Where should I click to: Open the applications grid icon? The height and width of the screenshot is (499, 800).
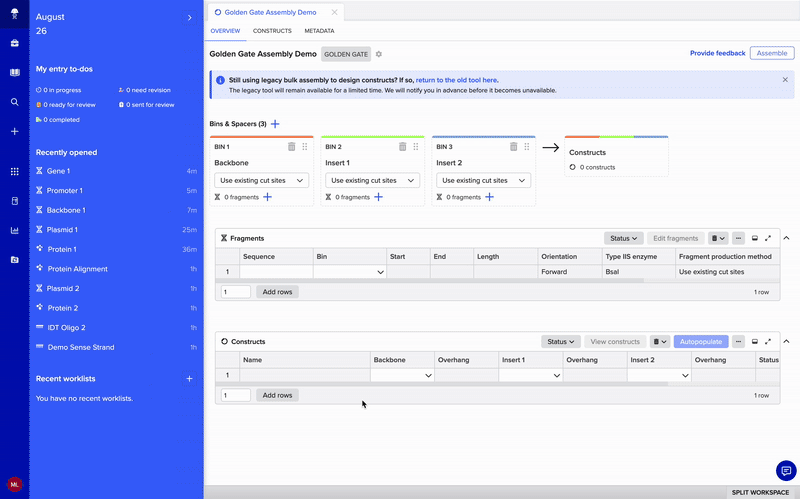(14, 171)
